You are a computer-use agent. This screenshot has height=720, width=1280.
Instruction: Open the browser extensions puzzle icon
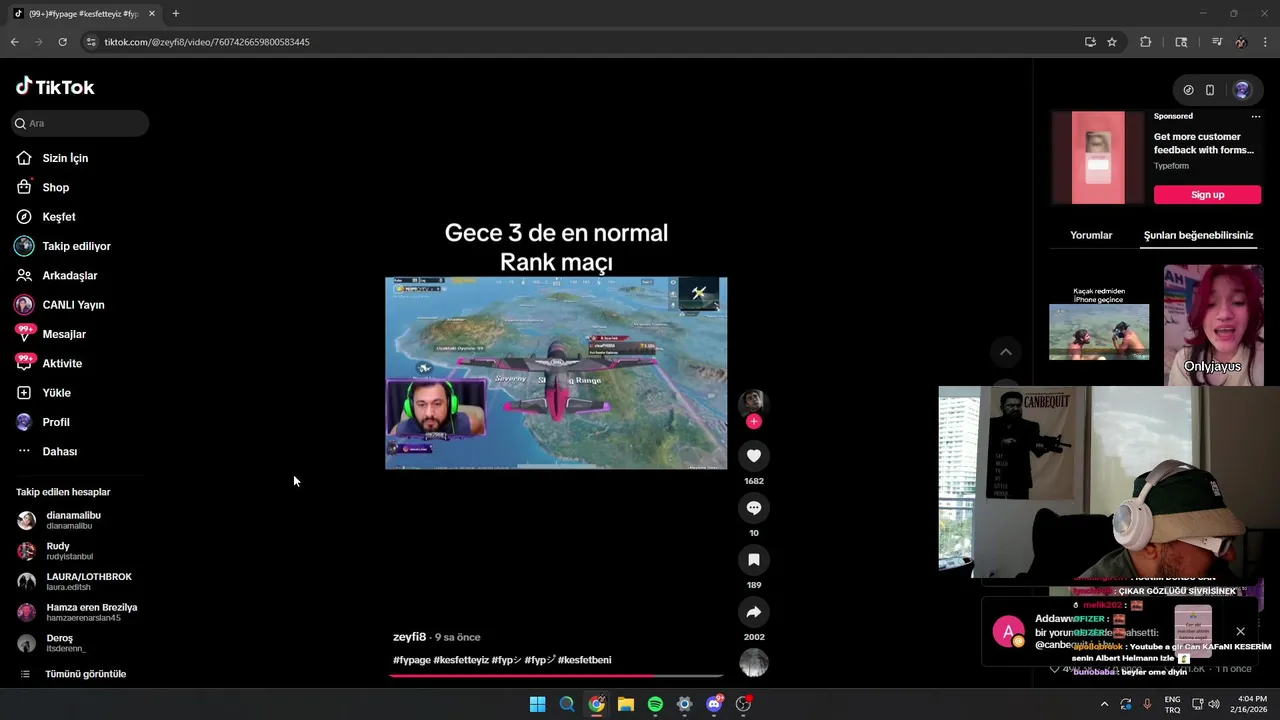[x=1146, y=42]
